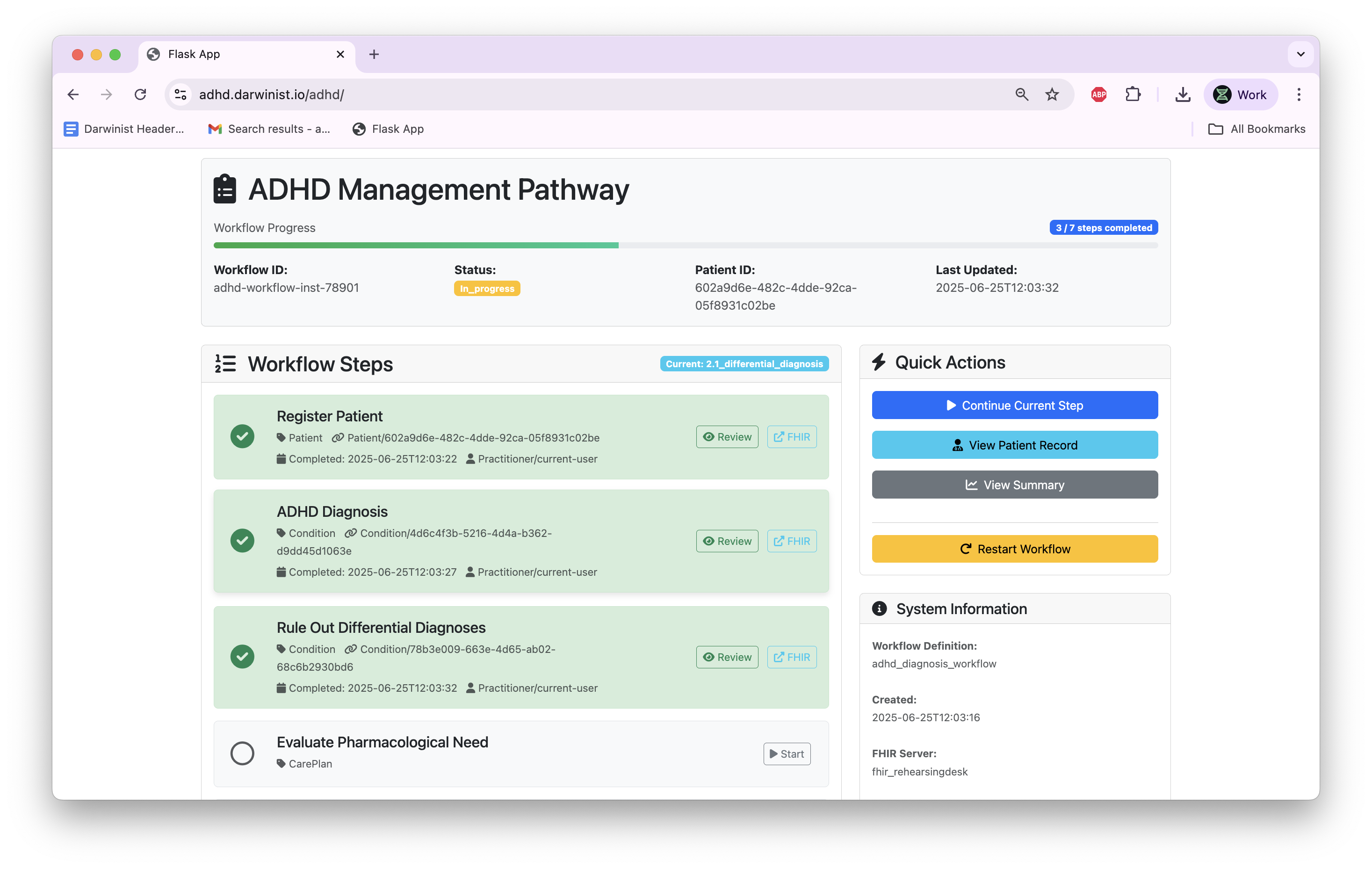Open FHIR link for Rule Out Differential Diagnoses

click(x=791, y=657)
